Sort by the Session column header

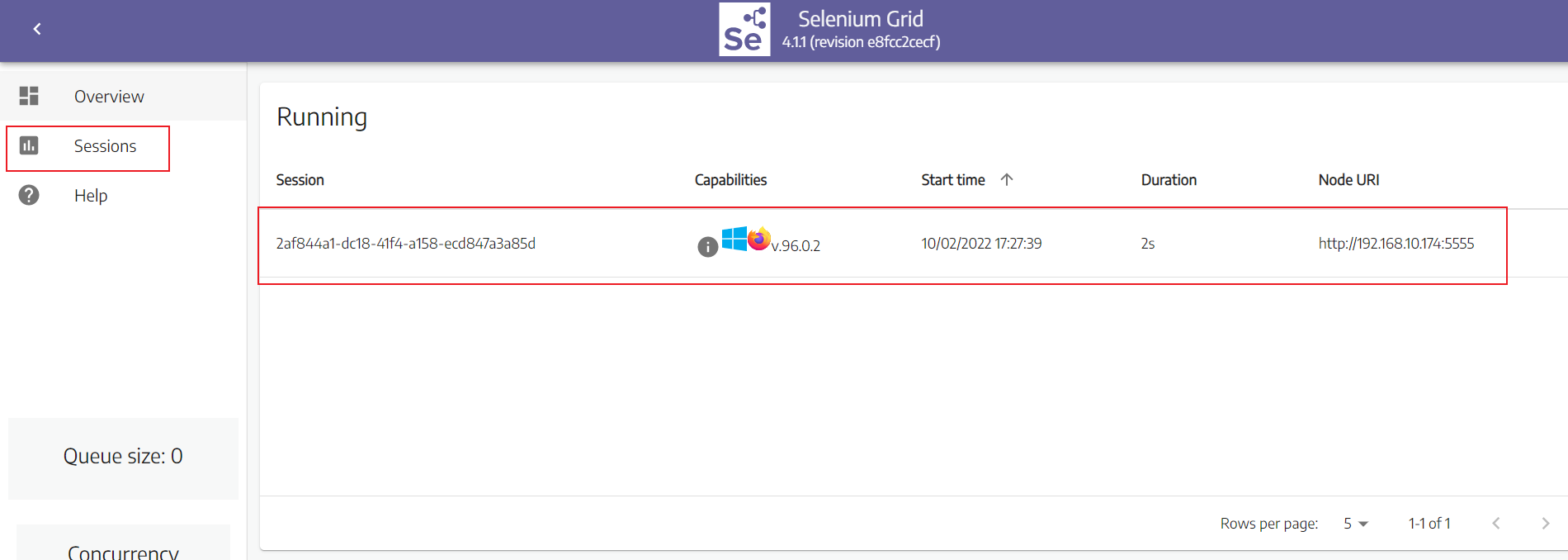pos(300,180)
